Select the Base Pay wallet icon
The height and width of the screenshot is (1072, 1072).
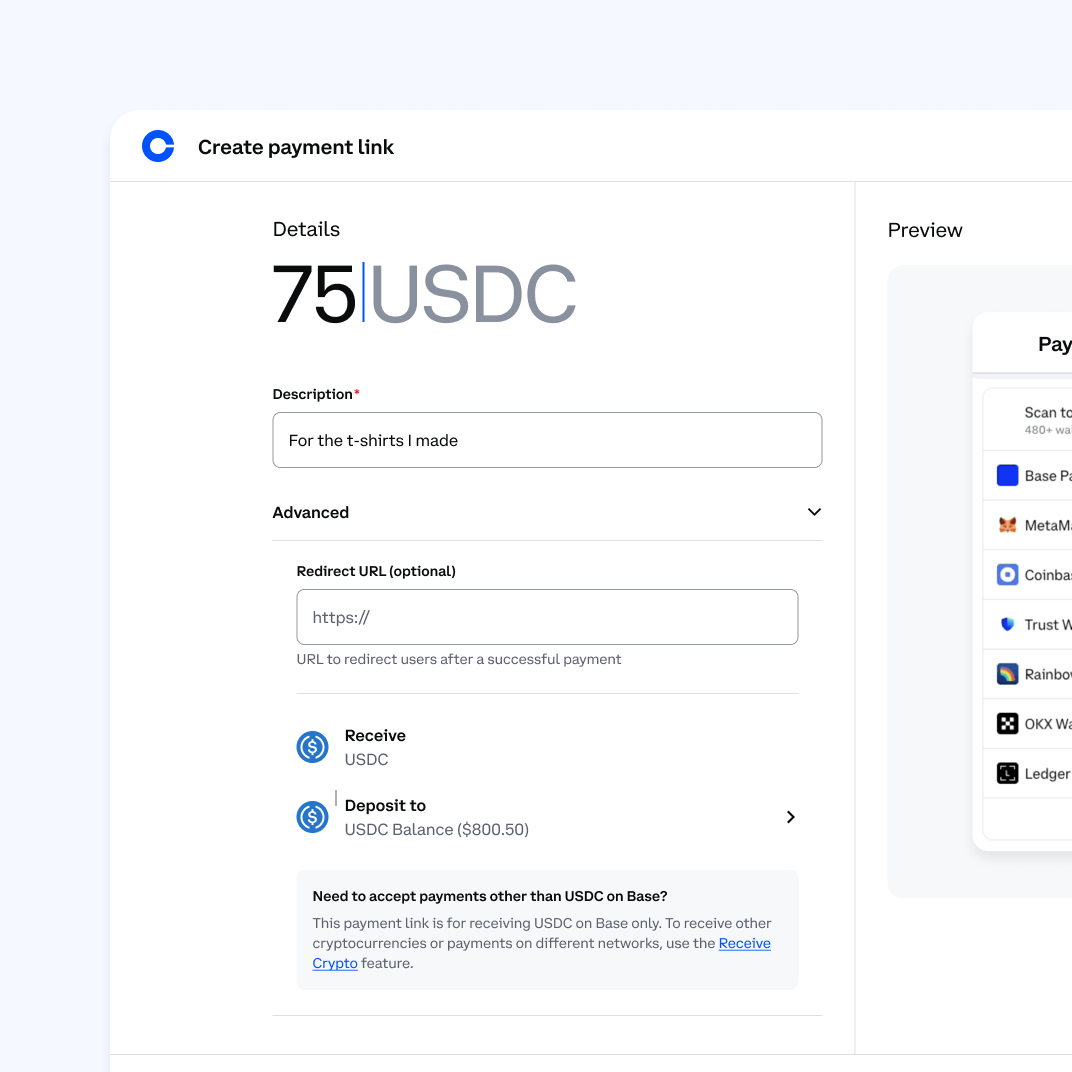(x=1007, y=475)
